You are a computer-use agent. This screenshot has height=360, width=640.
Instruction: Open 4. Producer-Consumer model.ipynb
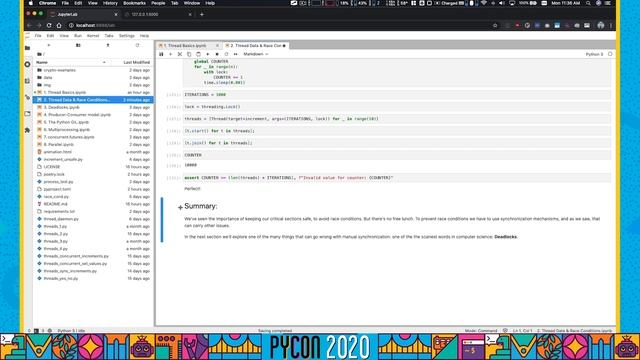(x=93, y=115)
